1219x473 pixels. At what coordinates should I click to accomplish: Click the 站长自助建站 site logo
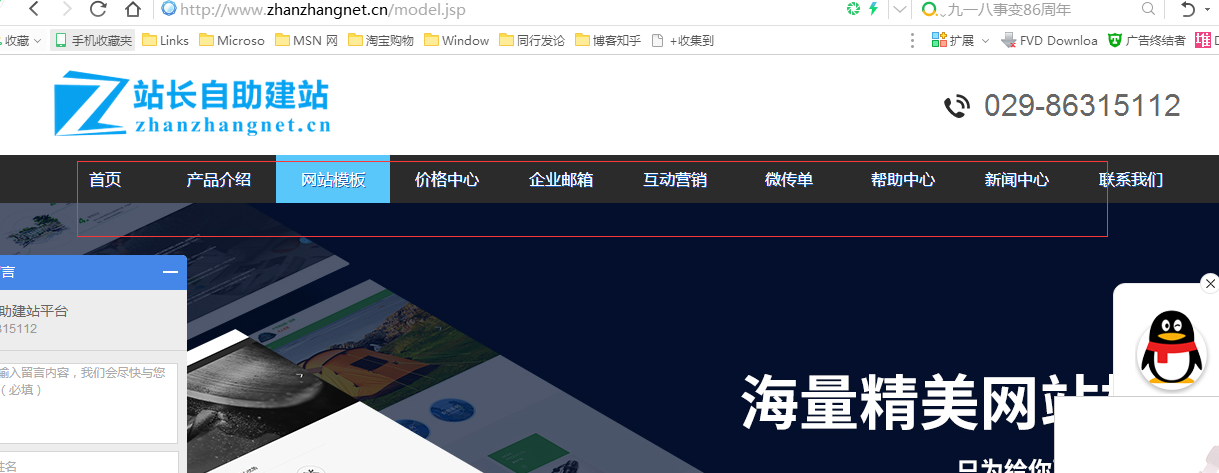(x=192, y=103)
